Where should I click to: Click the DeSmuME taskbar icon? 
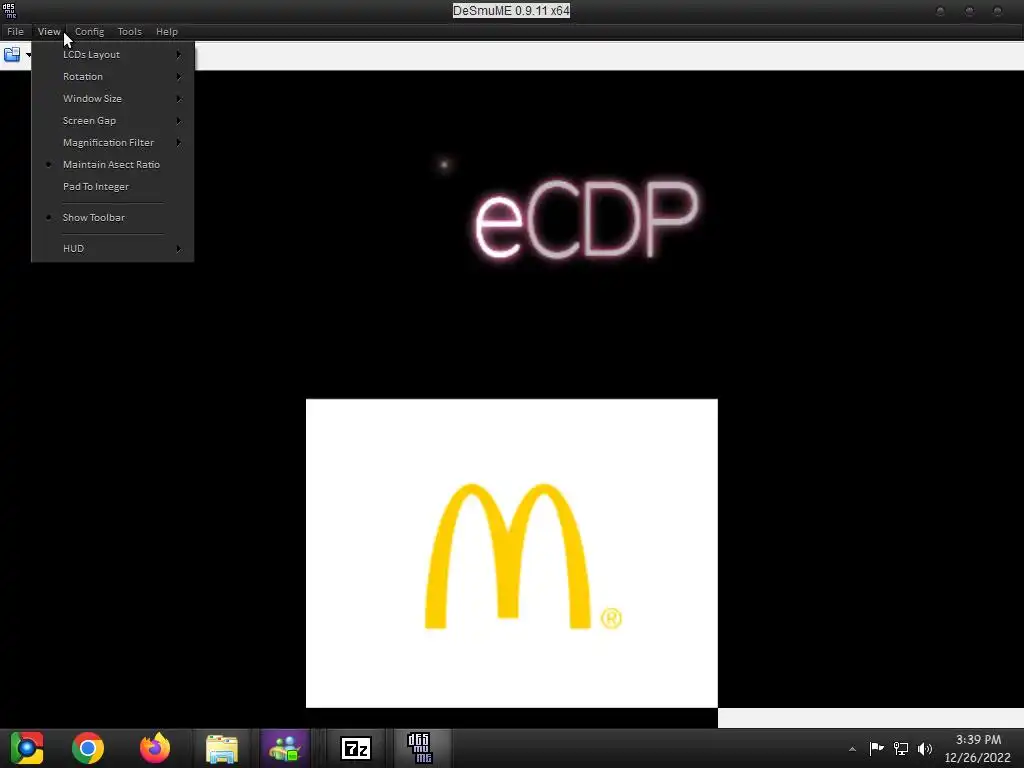(419, 748)
